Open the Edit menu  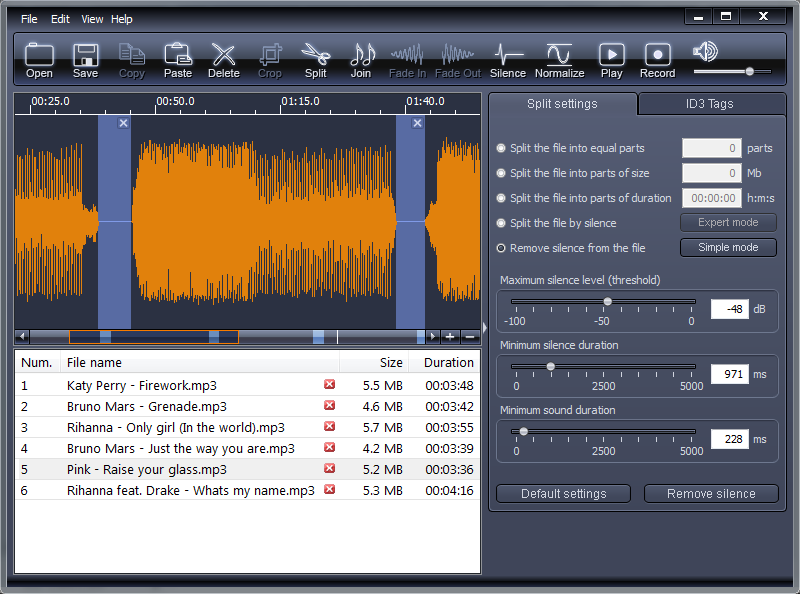point(61,18)
